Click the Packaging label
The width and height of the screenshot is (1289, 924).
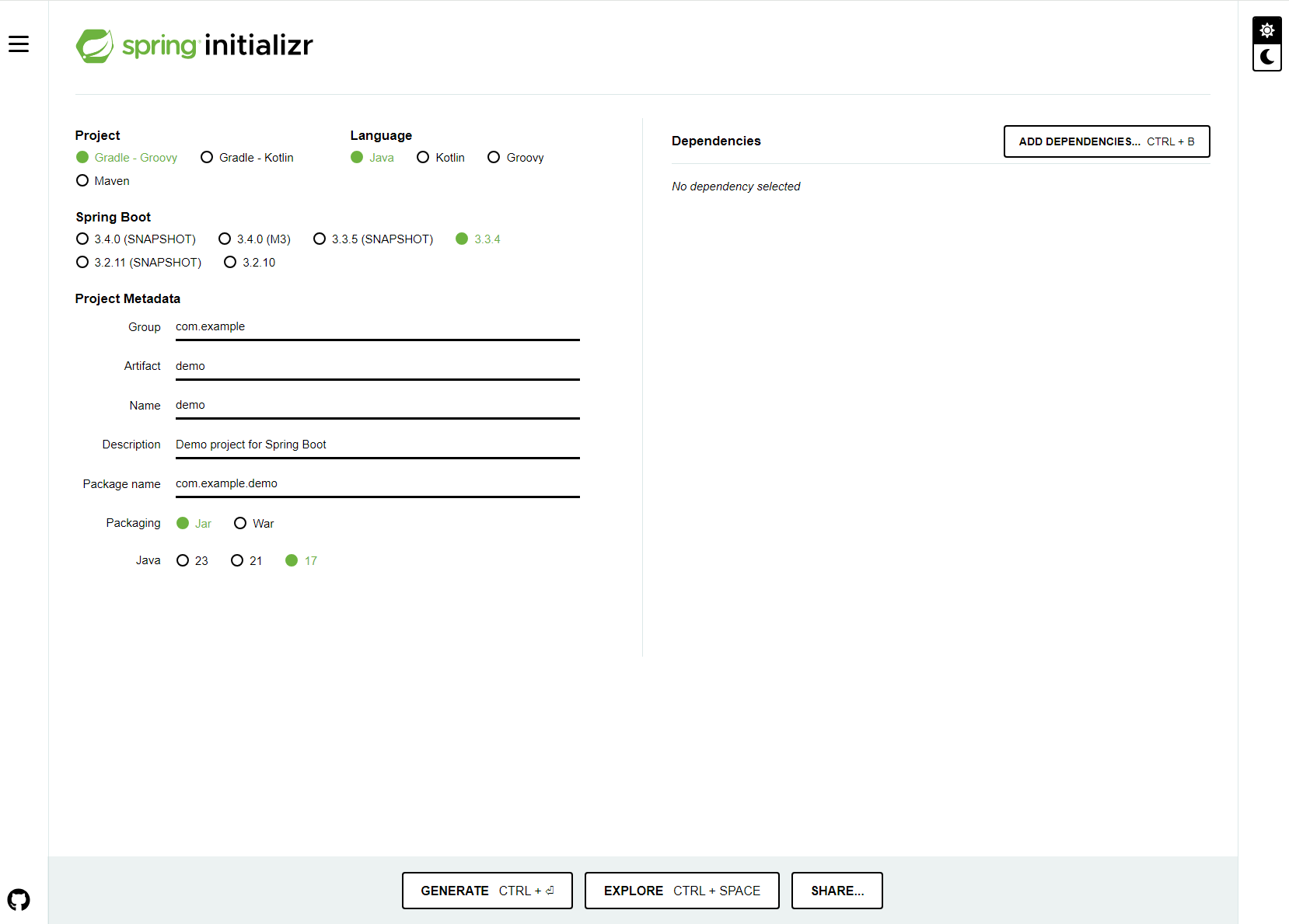tap(134, 523)
